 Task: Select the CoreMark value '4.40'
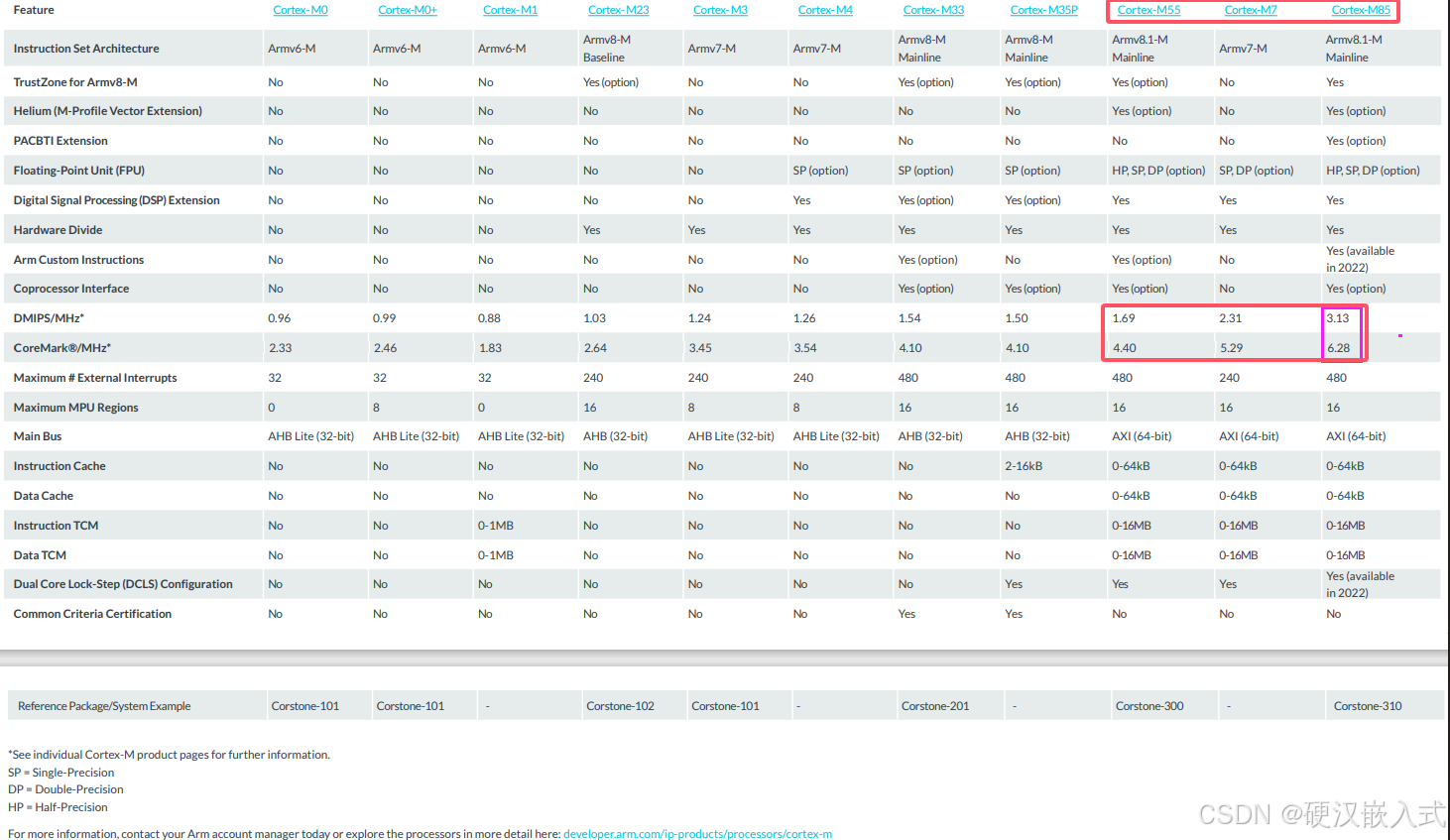pos(1125,348)
